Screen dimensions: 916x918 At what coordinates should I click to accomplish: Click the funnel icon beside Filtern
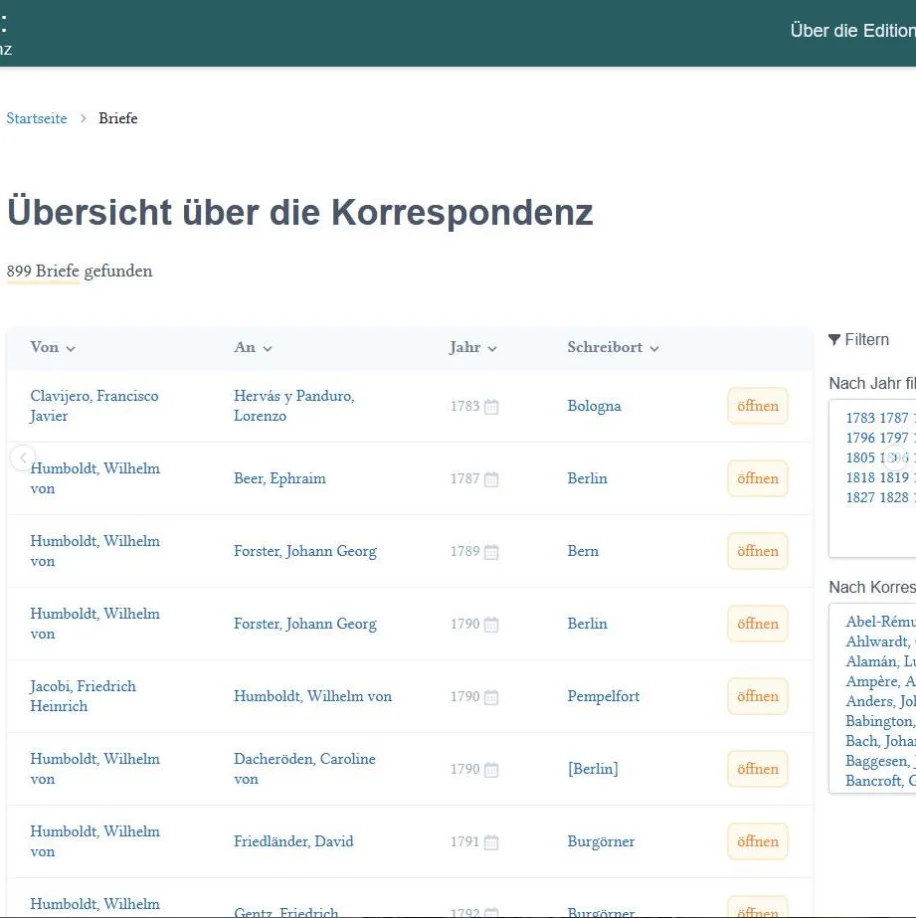click(835, 340)
